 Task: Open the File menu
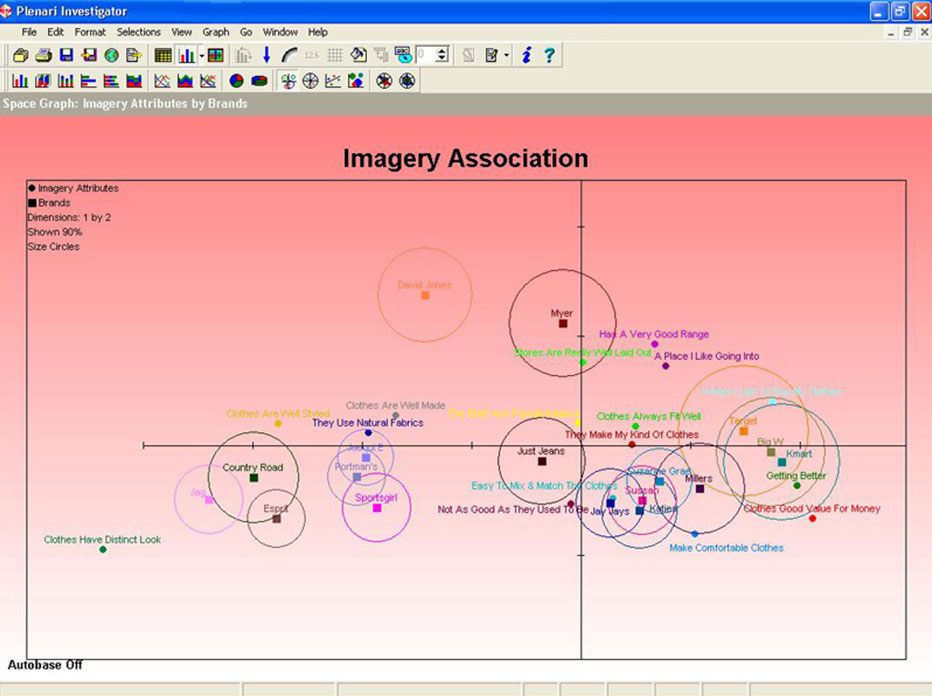click(x=29, y=32)
